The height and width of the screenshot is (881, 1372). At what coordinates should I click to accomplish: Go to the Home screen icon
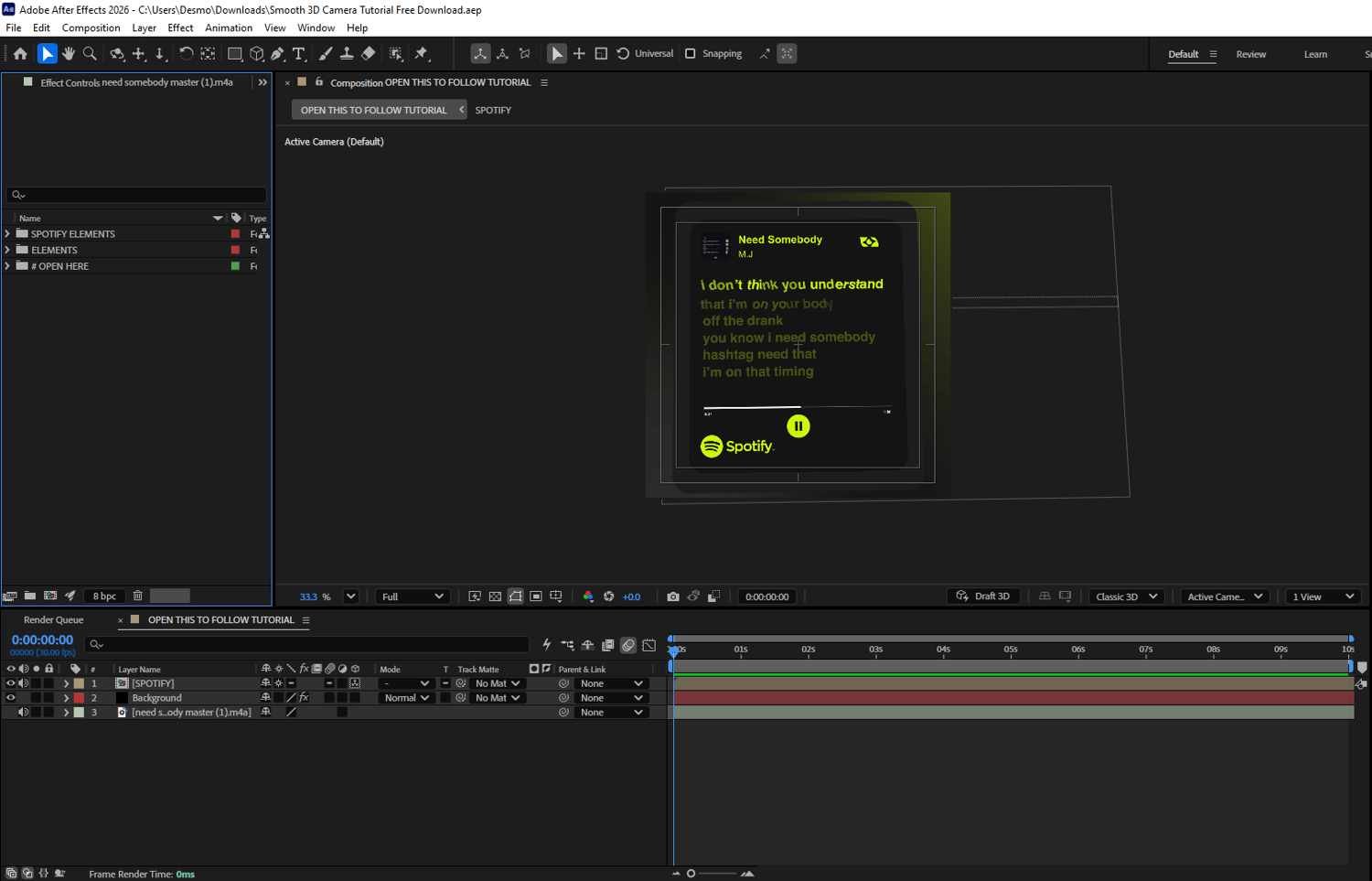pyautogui.click(x=20, y=54)
